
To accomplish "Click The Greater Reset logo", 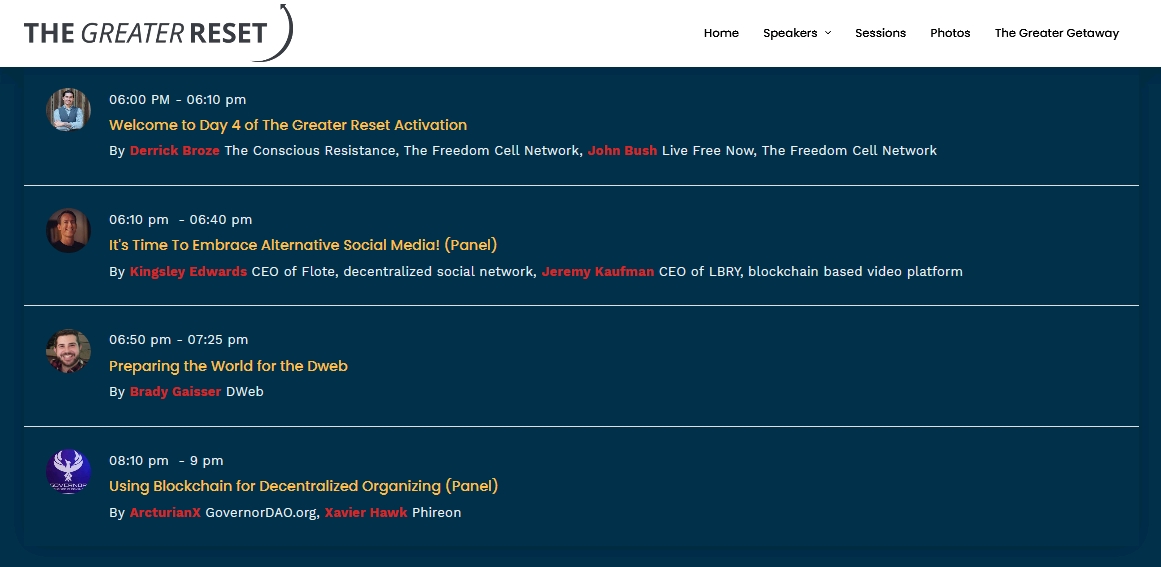I will tap(158, 33).
